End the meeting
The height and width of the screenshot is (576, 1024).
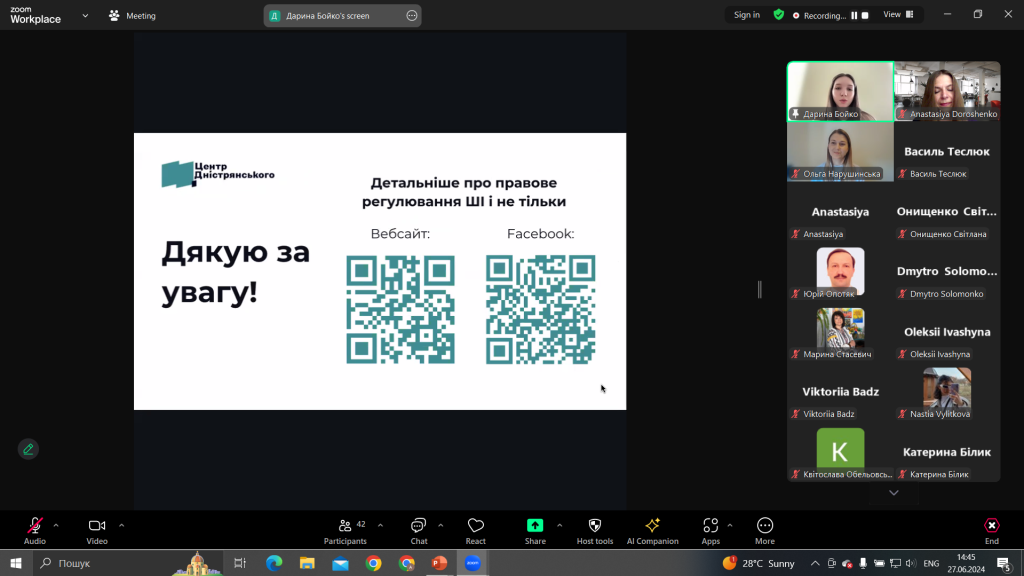991,531
